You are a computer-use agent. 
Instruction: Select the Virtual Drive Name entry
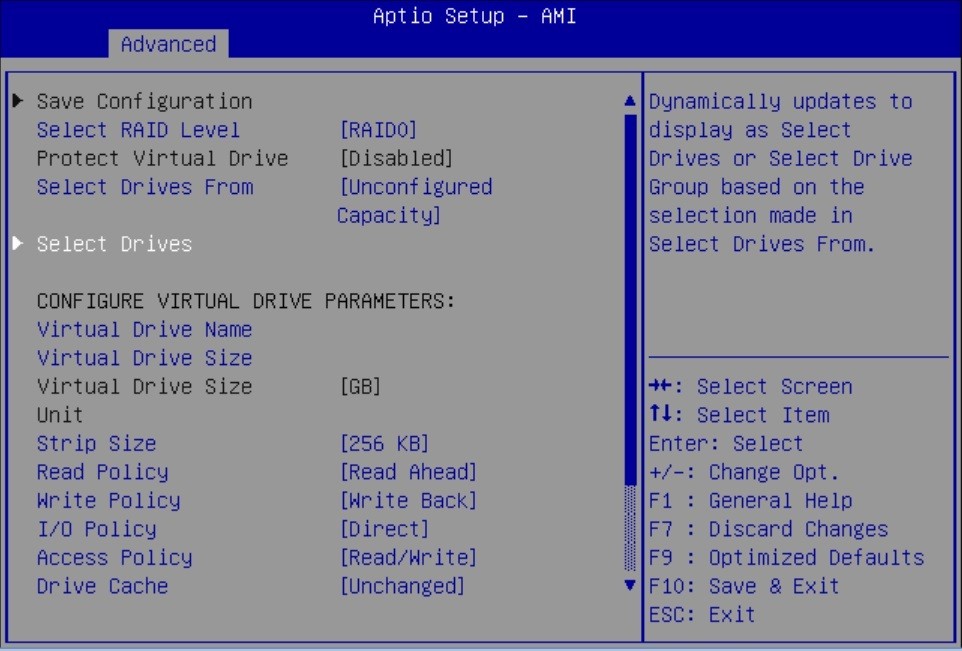pyautogui.click(x=144, y=329)
